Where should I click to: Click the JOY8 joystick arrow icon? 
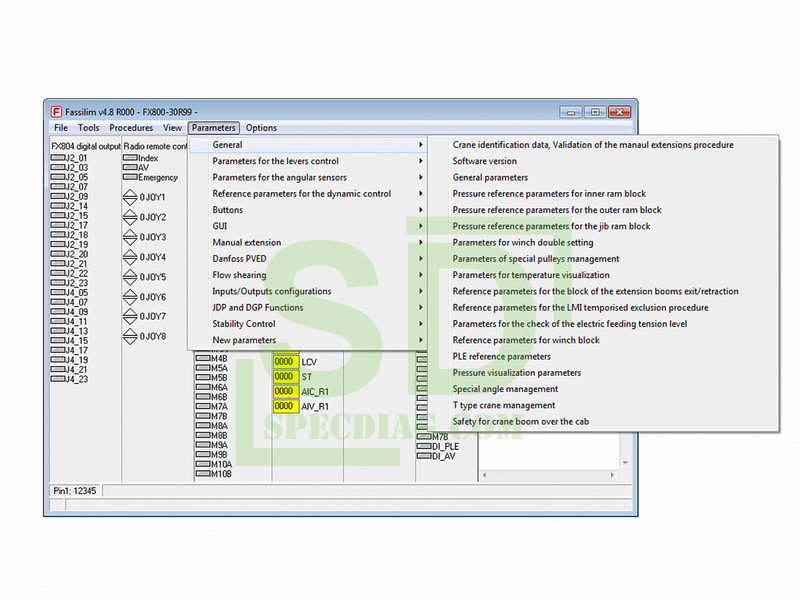[x=130, y=336]
